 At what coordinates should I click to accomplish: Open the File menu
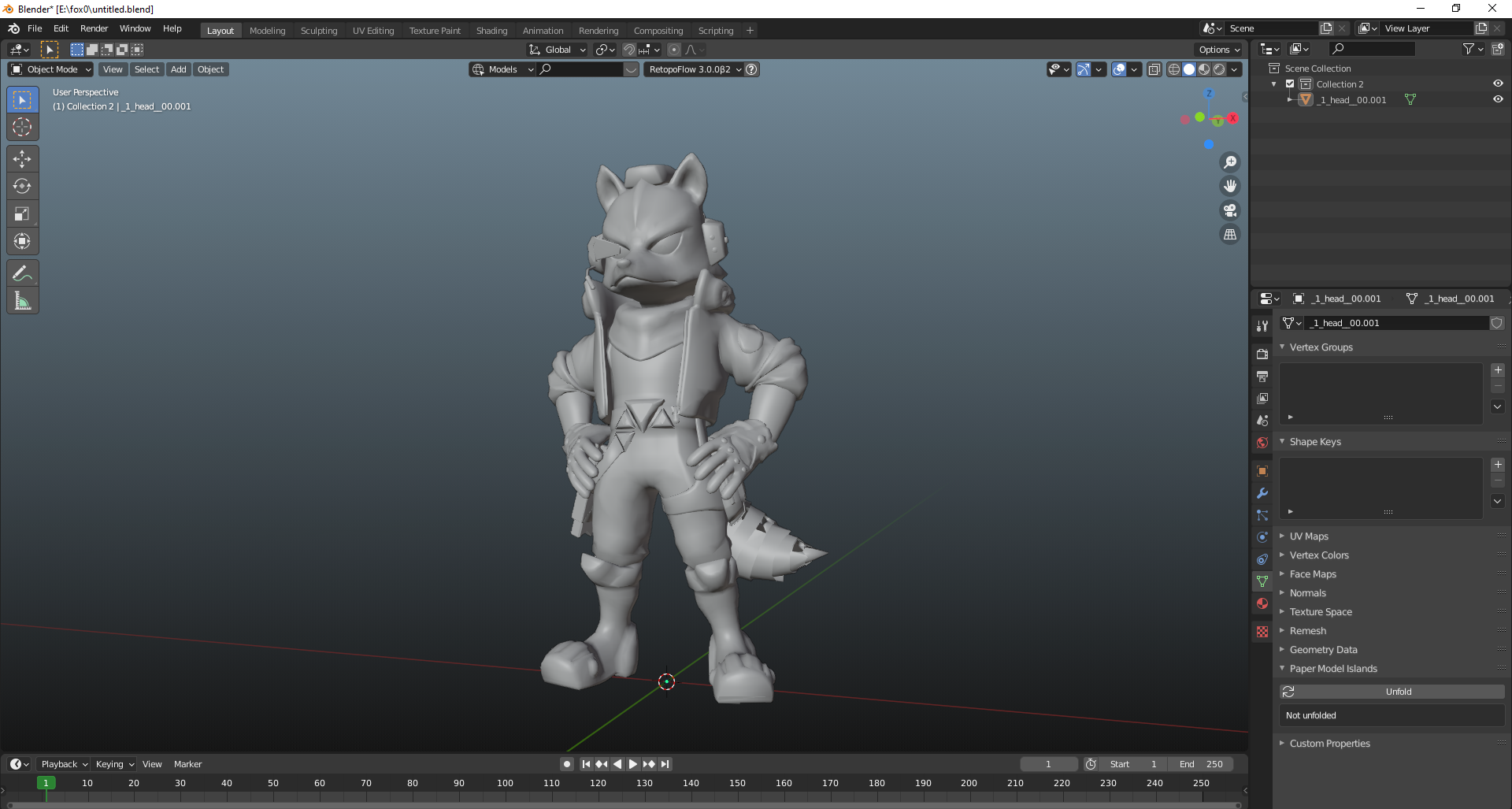pyautogui.click(x=35, y=28)
